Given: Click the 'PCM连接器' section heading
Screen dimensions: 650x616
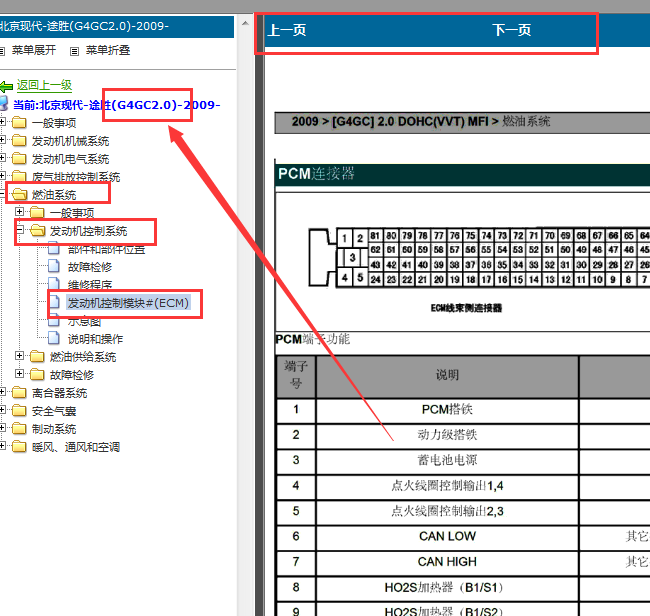Looking at the screenshot, I should pyautogui.click(x=316, y=174).
